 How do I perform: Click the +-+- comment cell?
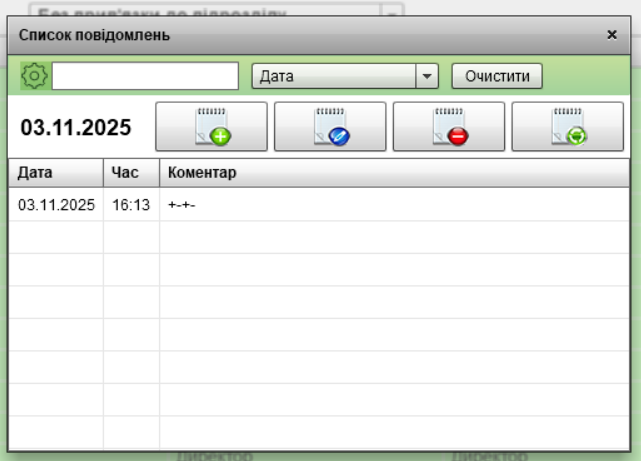[x=183, y=205]
